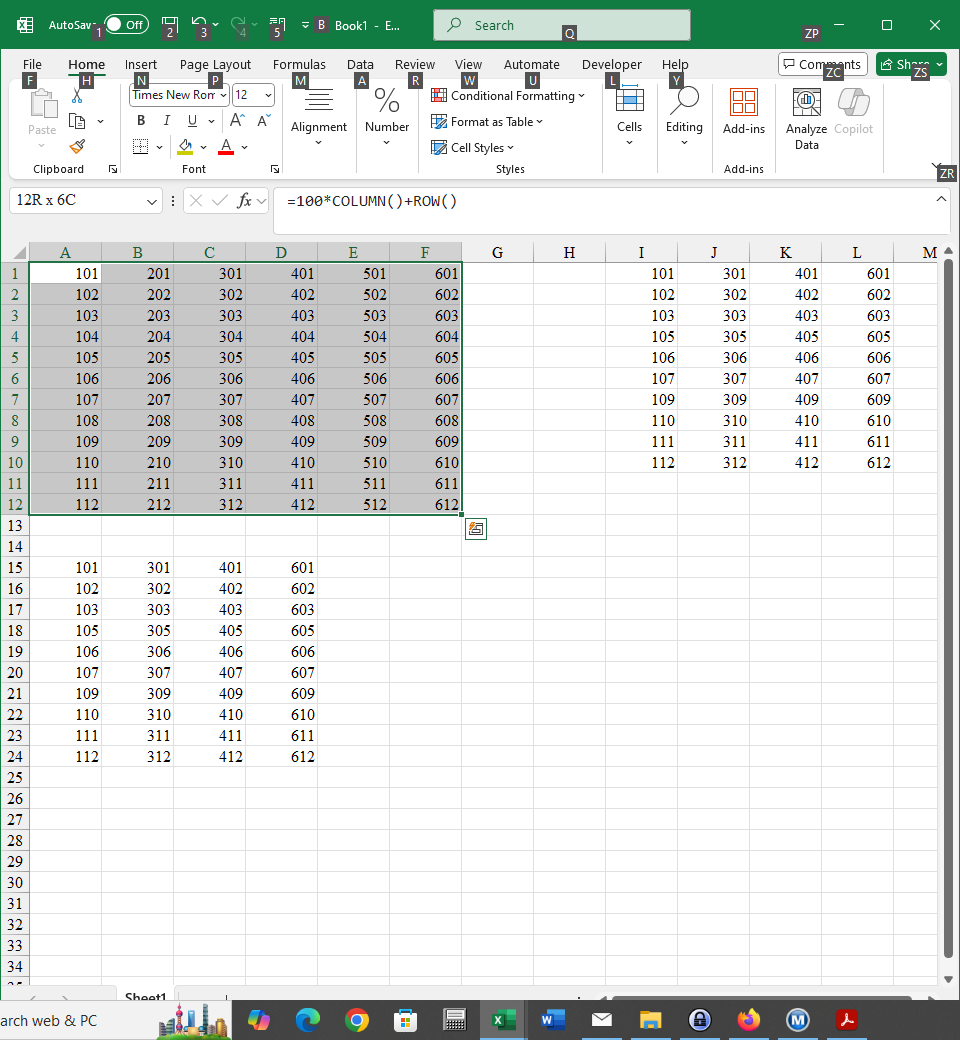Switch to the Data tab
Image resolution: width=960 pixels, height=1040 pixels.
point(360,64)
